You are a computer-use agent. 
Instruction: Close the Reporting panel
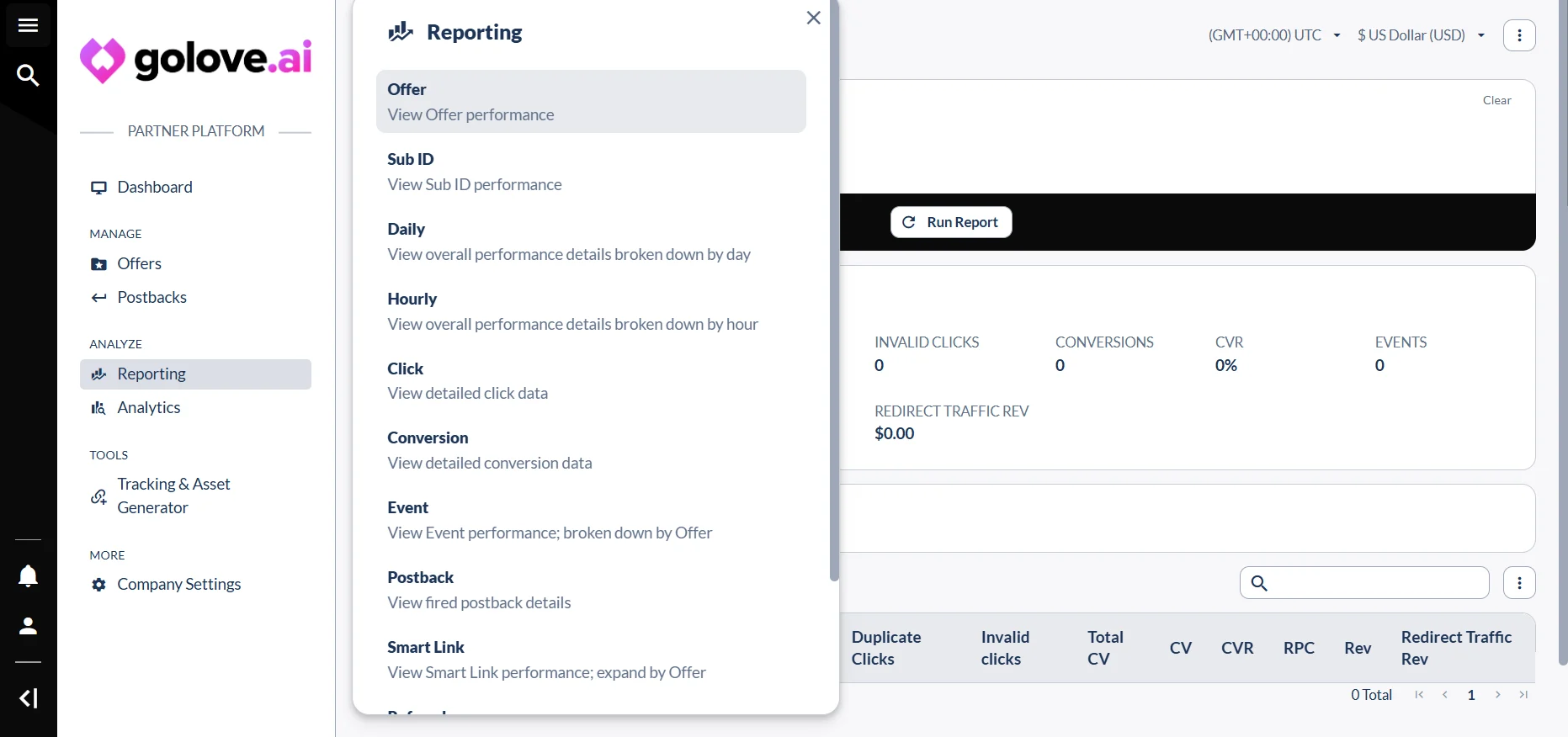[x=813, y=18]
